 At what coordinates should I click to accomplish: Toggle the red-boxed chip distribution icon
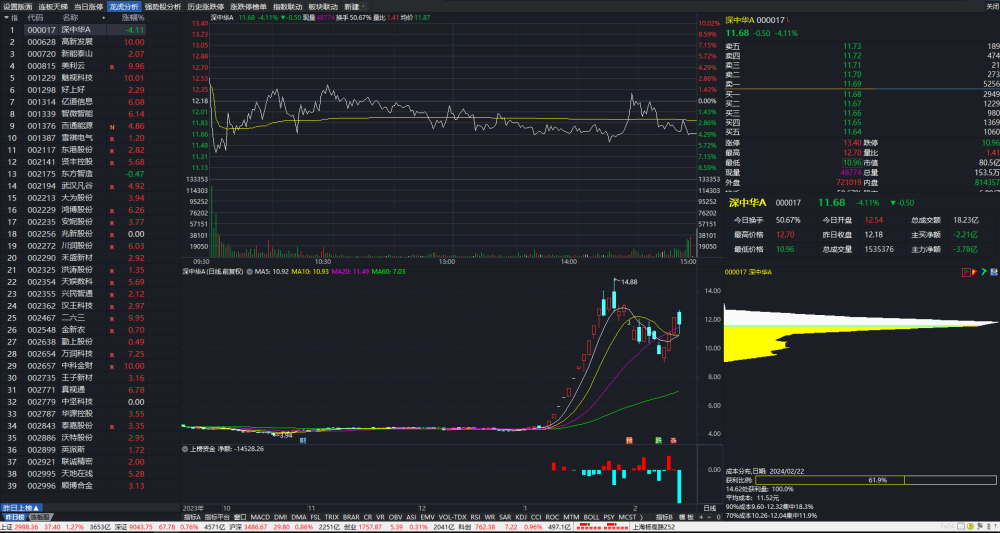[x=966, y=272]
